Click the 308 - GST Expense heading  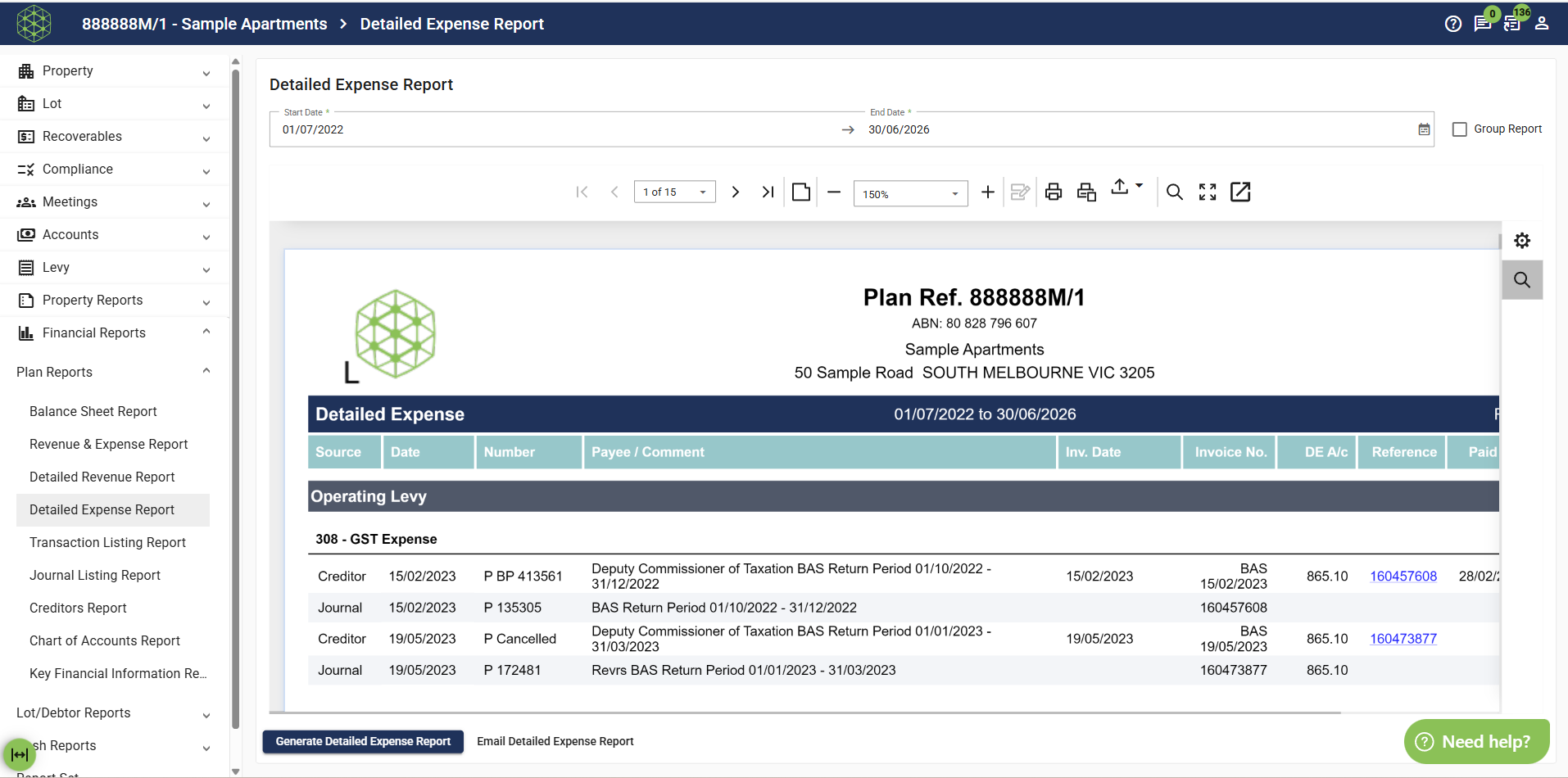376,539
